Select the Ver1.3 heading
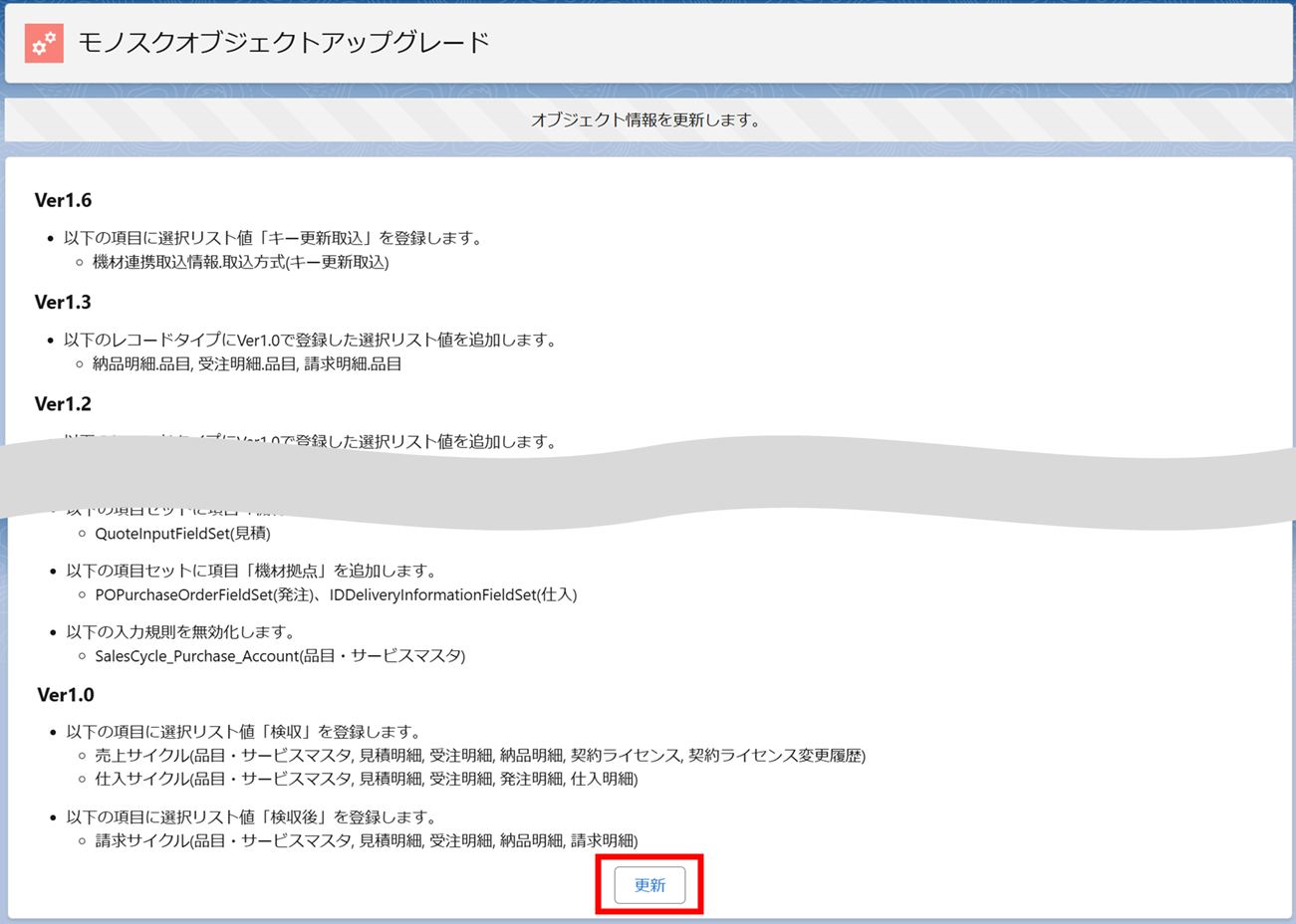This screenshot has height=924, width=1296. tap(63, 302)
